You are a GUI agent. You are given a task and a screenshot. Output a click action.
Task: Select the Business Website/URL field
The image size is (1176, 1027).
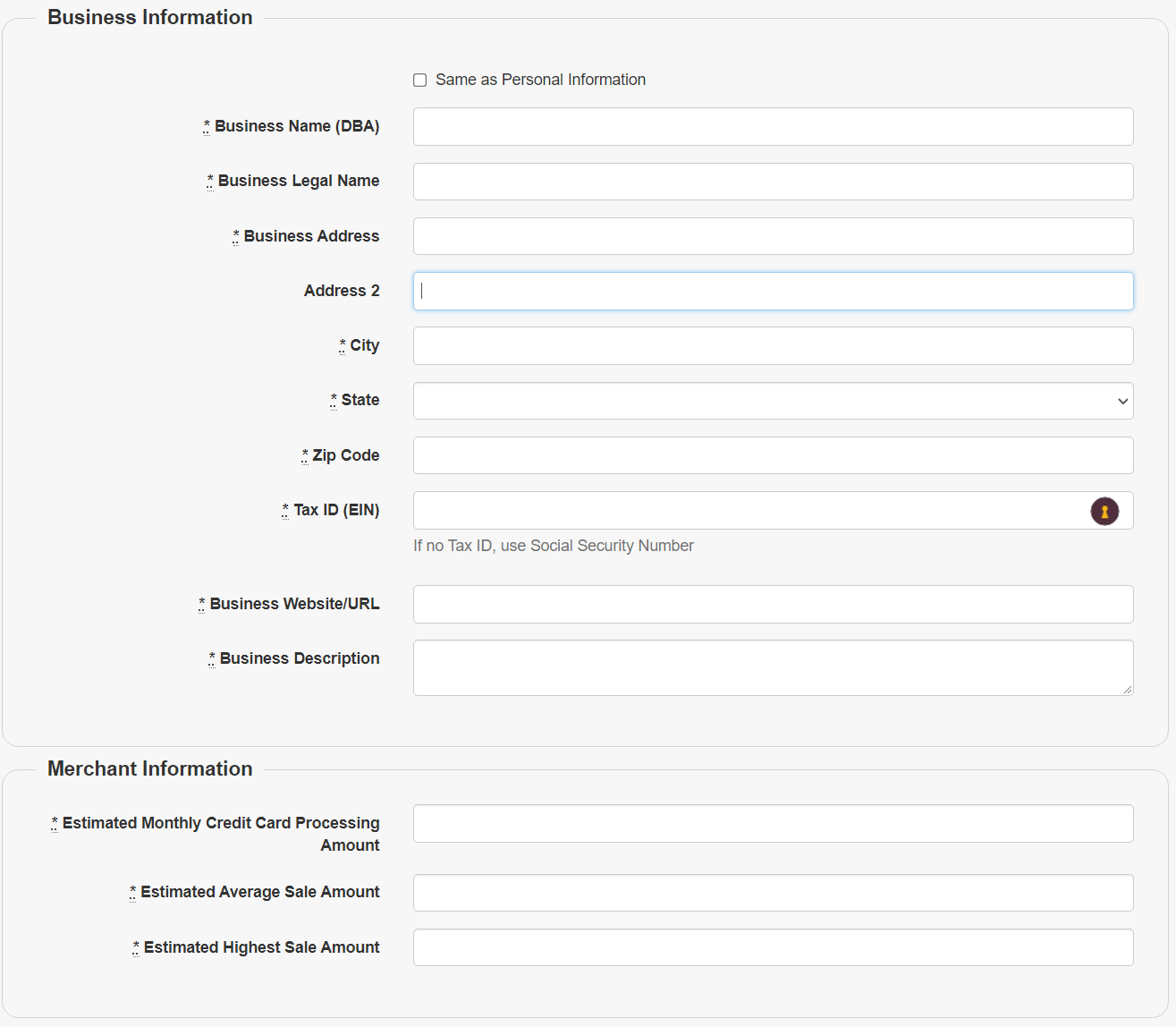coord(773,605)
